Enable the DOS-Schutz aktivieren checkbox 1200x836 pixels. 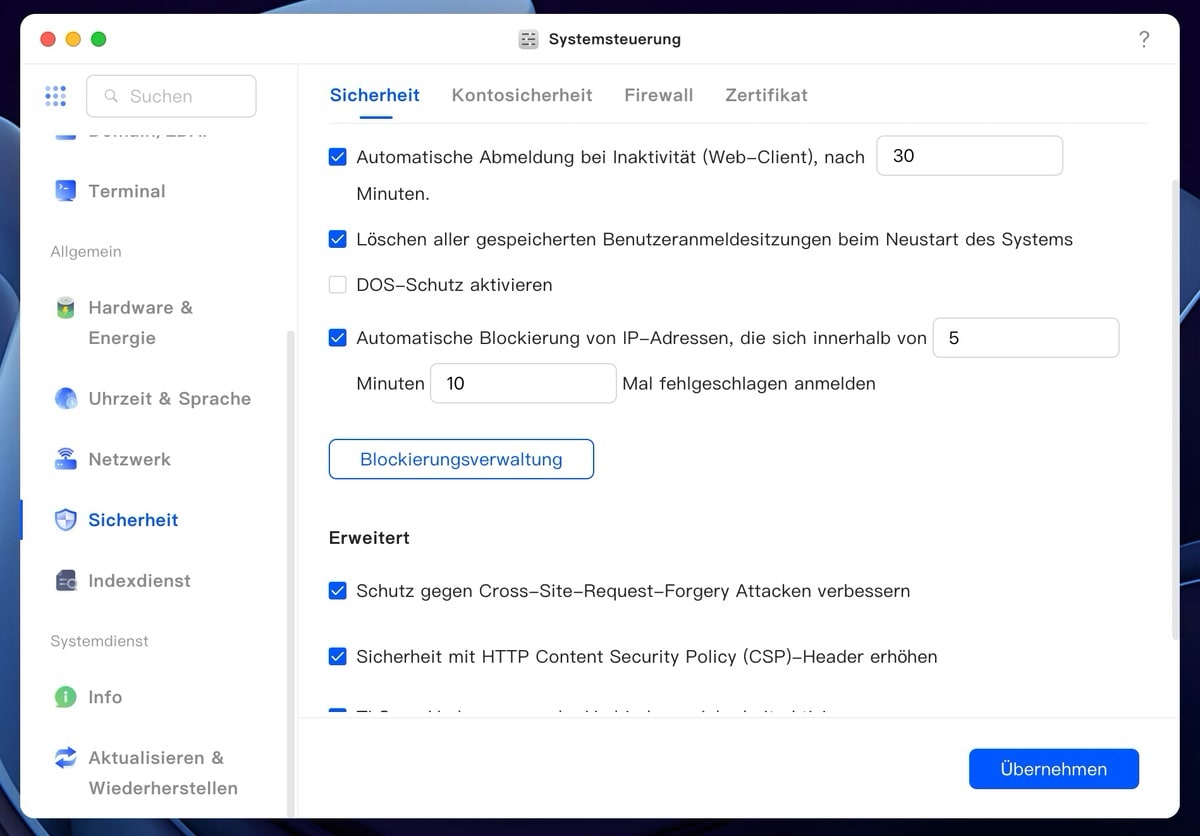[338, 285]
